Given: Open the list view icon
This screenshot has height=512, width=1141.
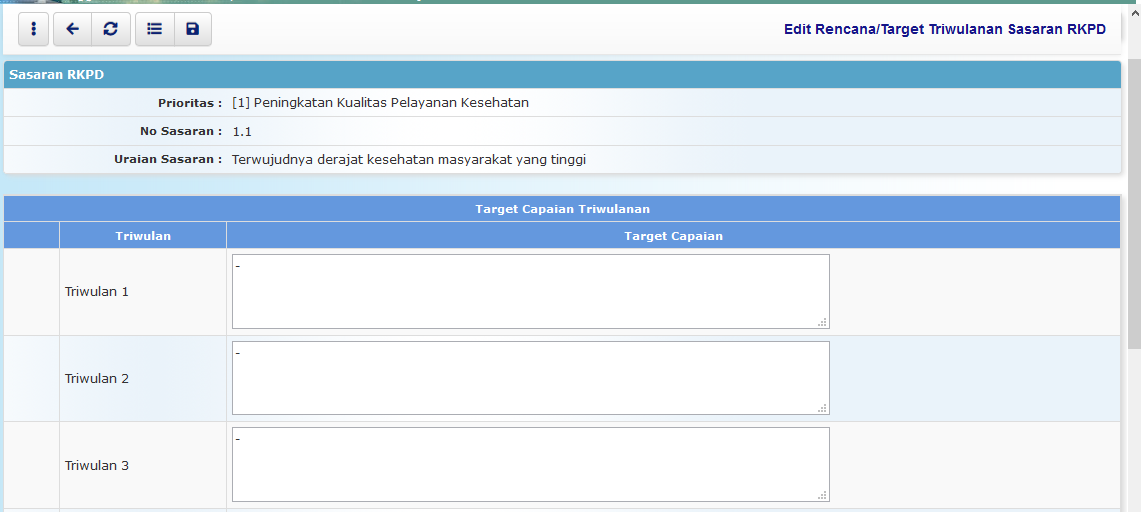Looking at the screenshot, I should pyautogui.click(x=154, y=29).
